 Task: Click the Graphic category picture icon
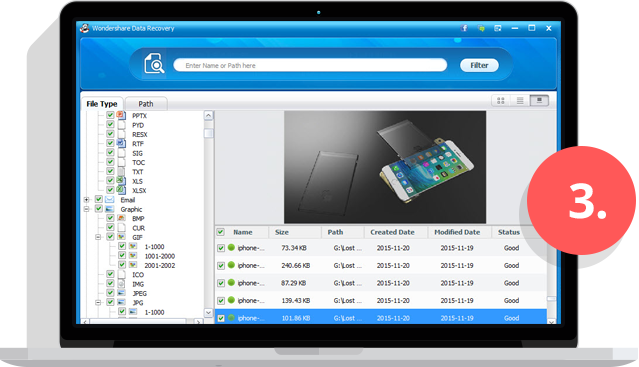coord(110,209)
